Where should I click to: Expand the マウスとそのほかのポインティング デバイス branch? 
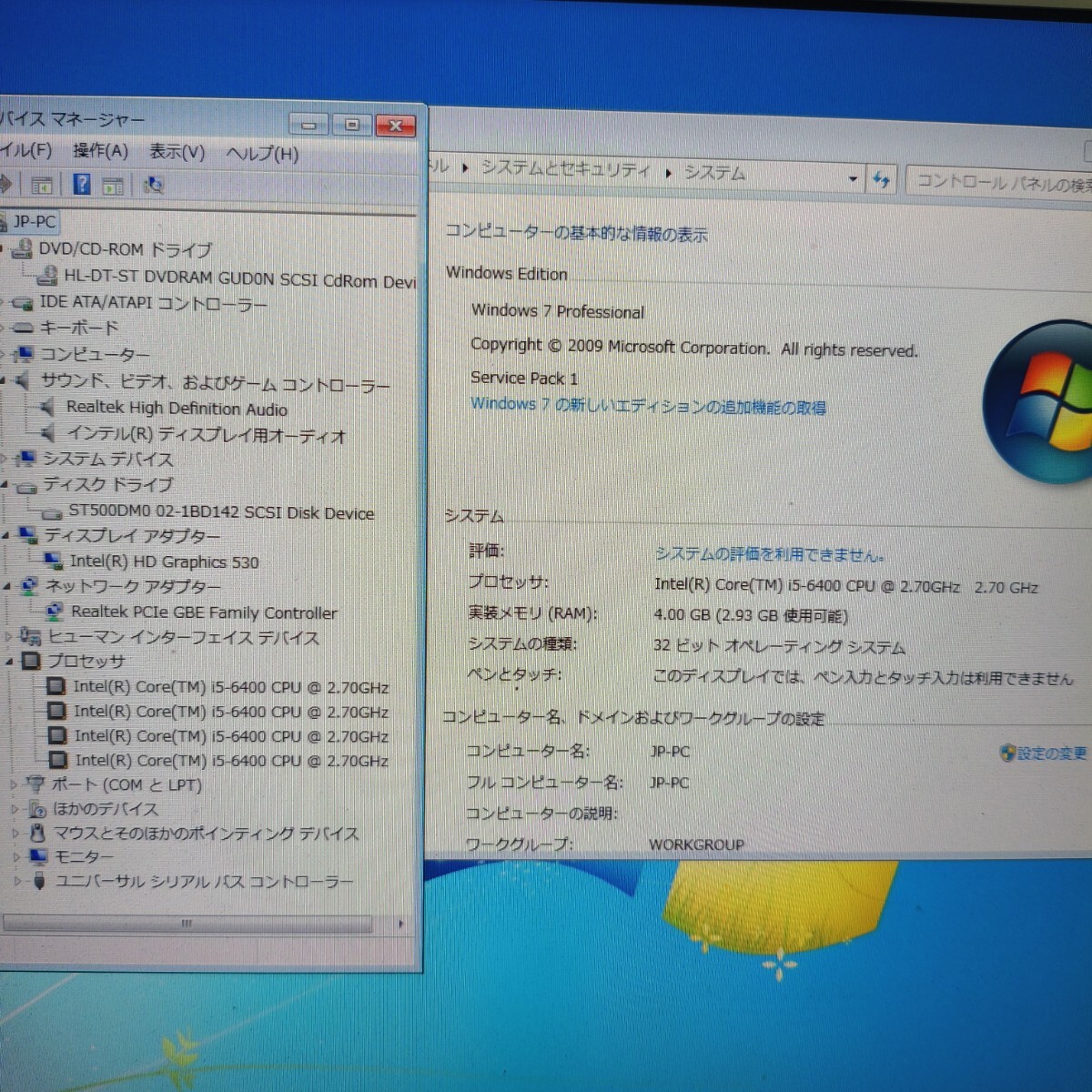click(x=15, y=833)
